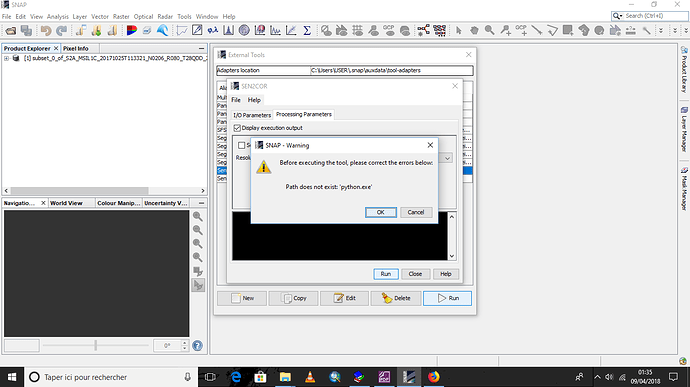Screen dimensions: 690x387
Task: Click Help button in SEN2COR dialog
Action: (446, 274)
